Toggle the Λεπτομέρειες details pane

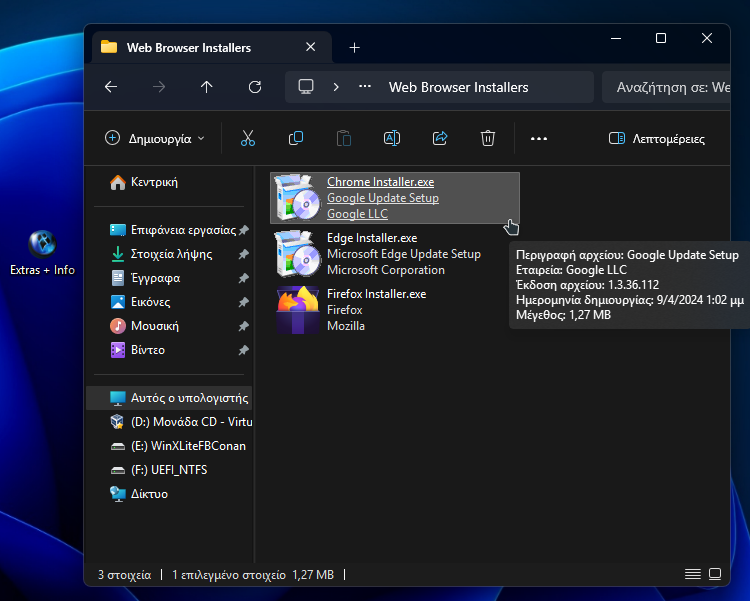pos(657,139)
